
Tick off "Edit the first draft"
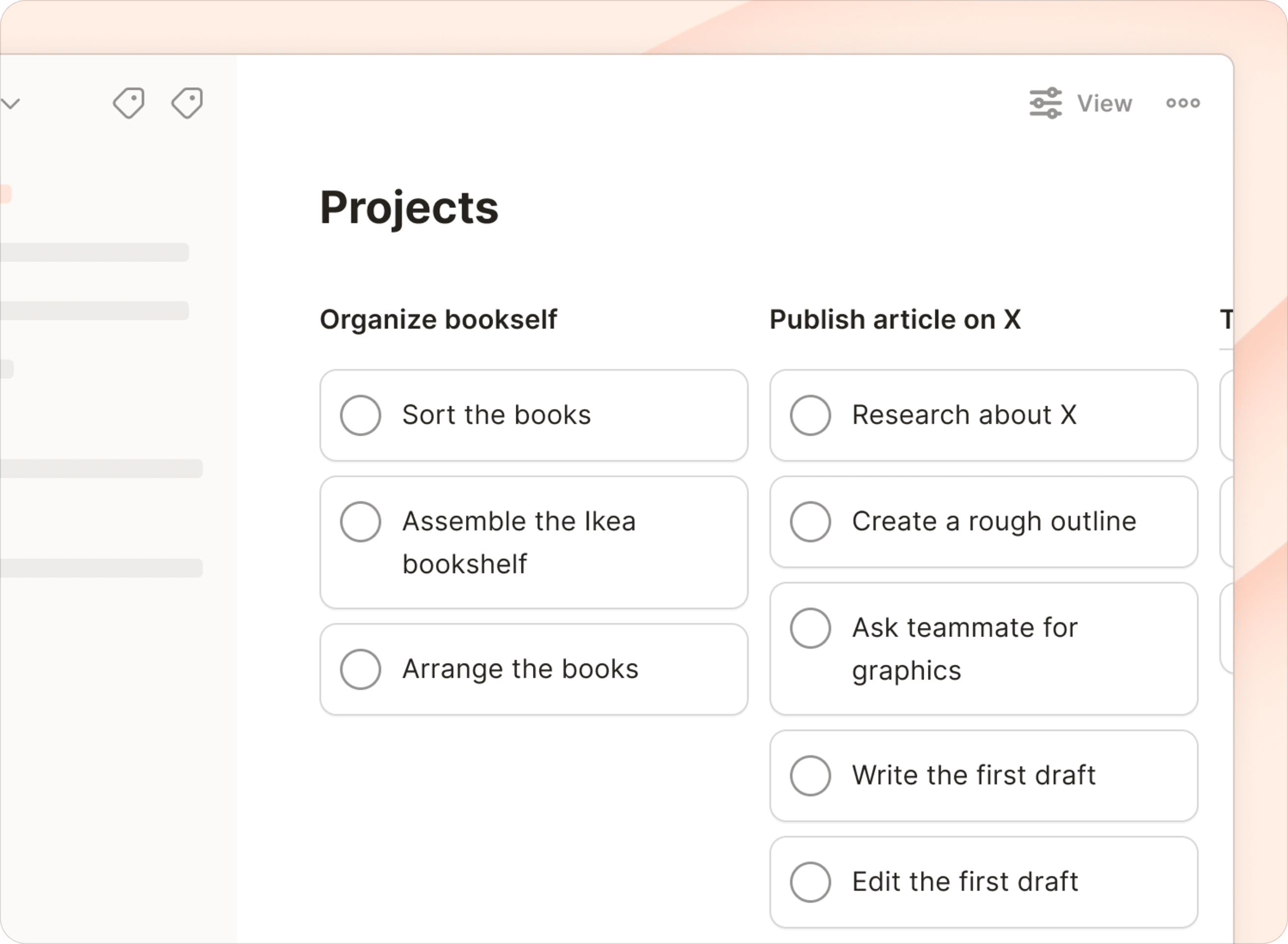tap(810, 882)
